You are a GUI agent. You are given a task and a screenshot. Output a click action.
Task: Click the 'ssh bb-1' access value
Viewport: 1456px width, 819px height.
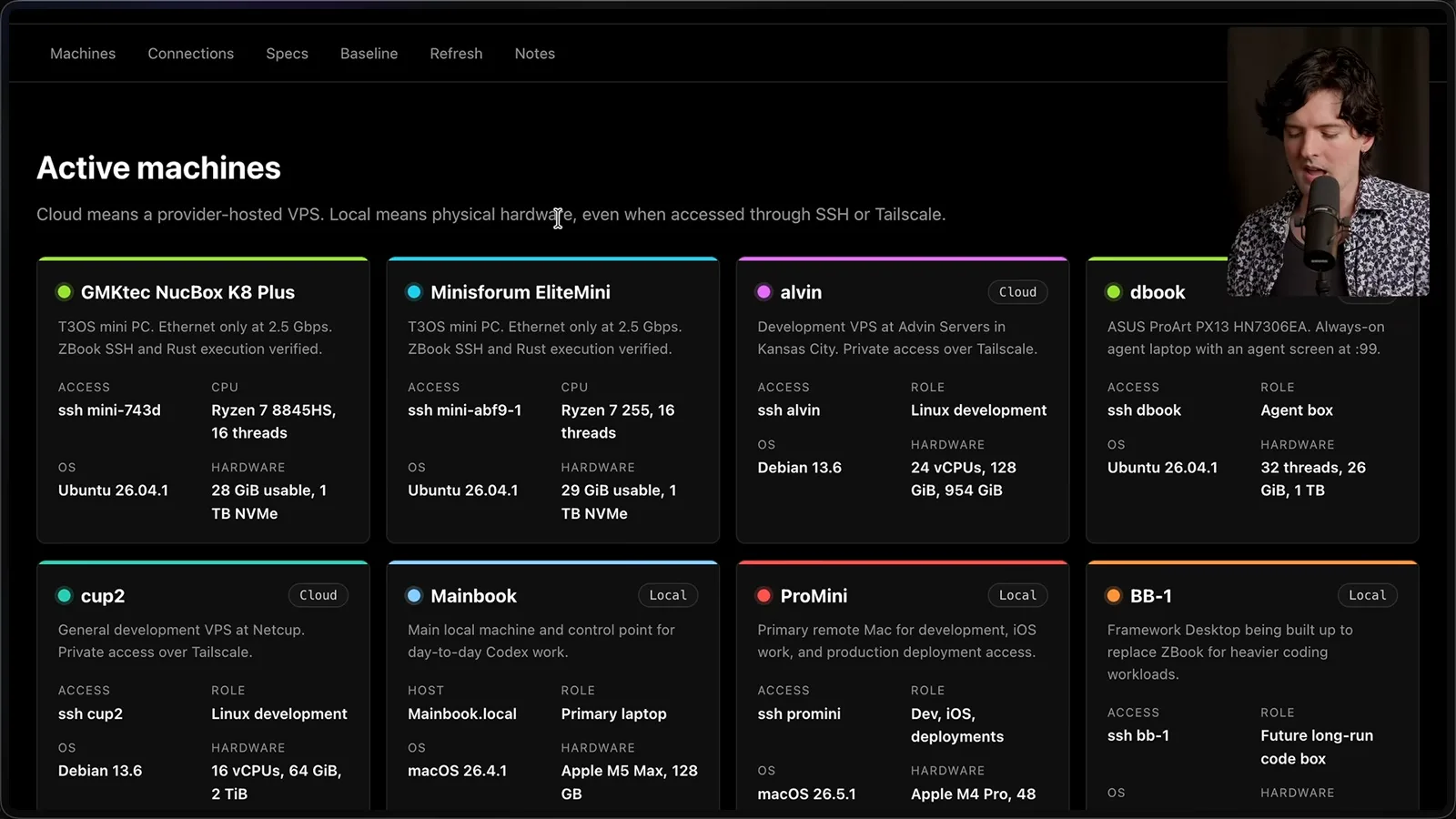click(1138, 736)
